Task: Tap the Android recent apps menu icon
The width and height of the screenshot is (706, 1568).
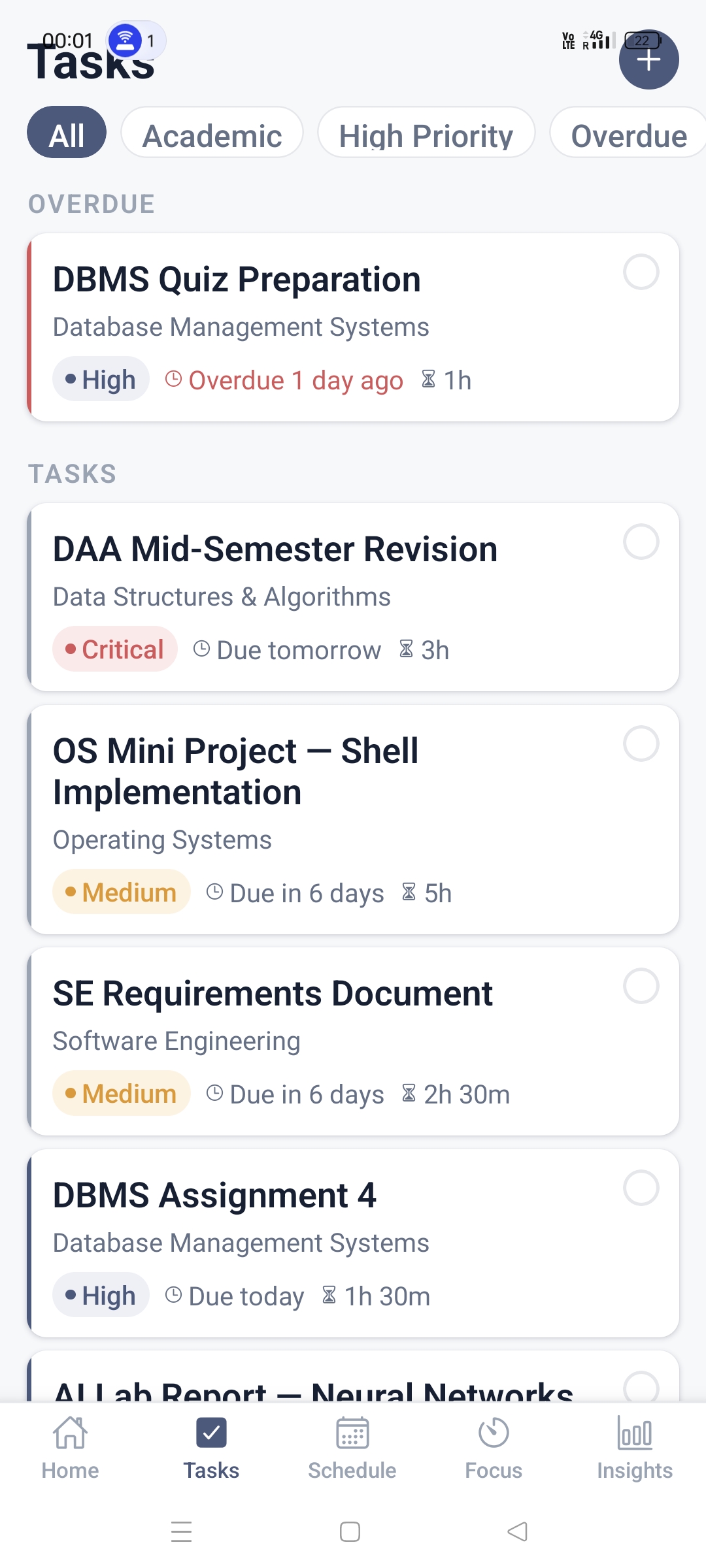Action: point(181,1531)
